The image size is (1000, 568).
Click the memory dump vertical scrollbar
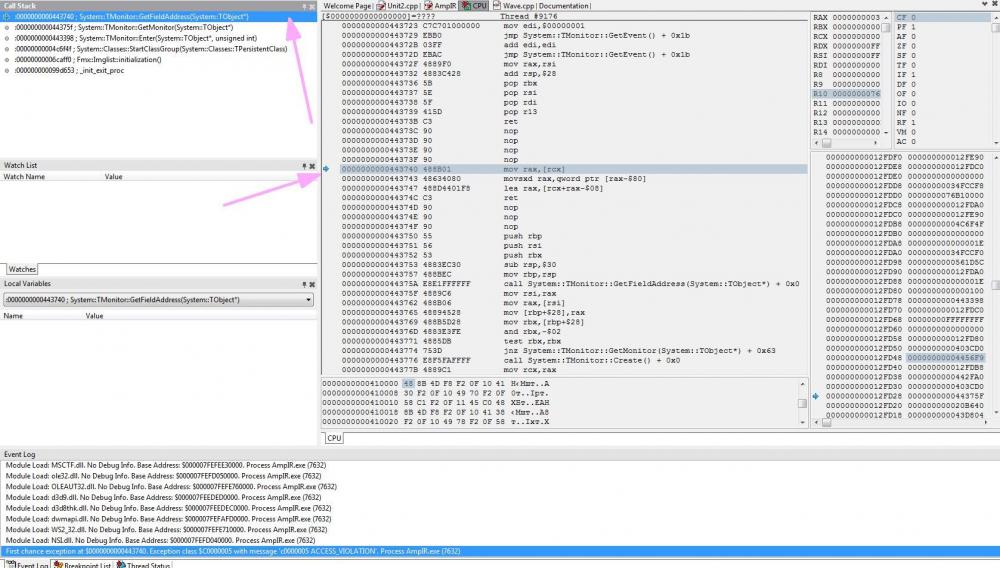click(x=802, y=403)
